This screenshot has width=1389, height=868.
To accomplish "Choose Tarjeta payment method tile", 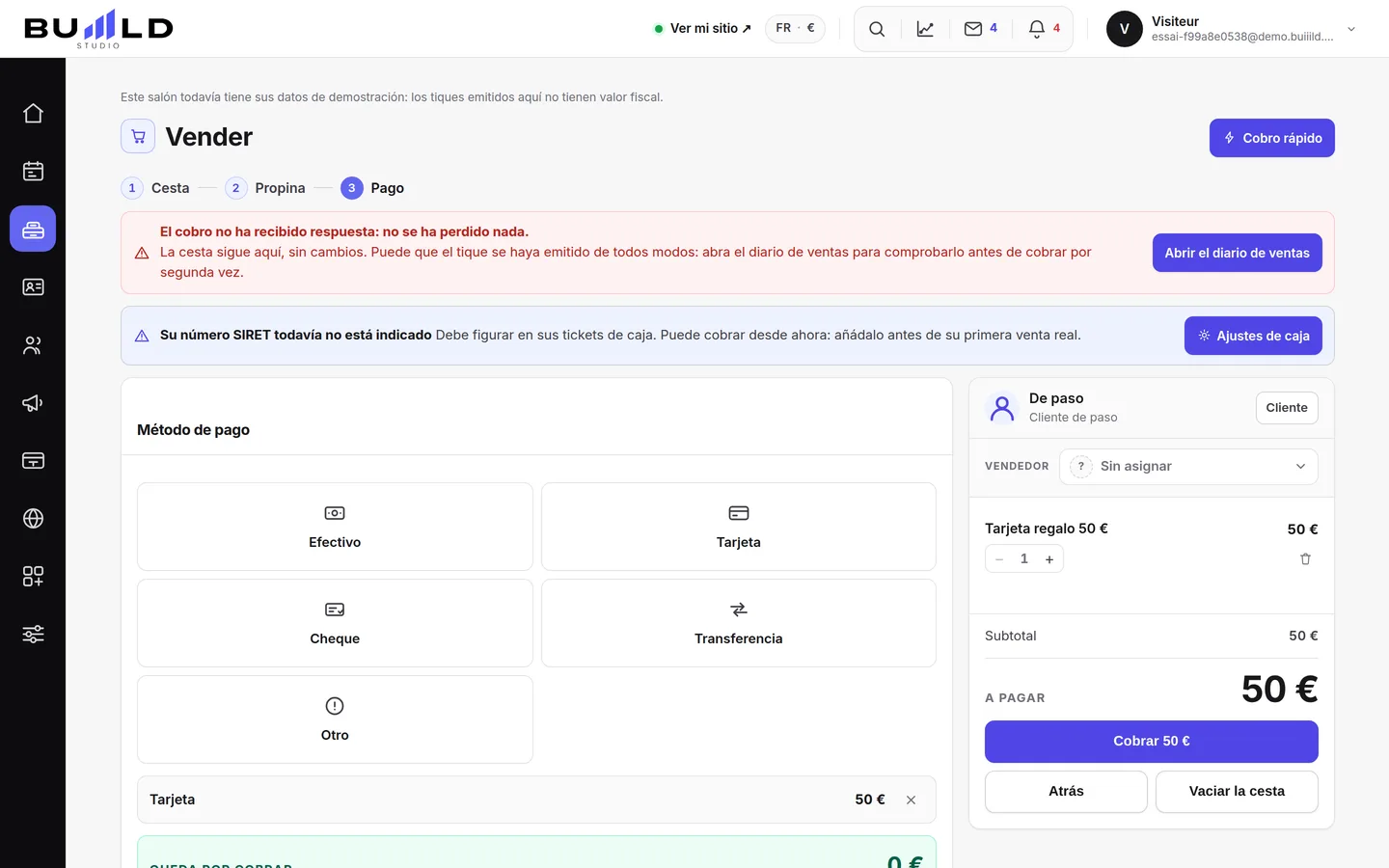I will pyautogui.click(x=739, y=527).
